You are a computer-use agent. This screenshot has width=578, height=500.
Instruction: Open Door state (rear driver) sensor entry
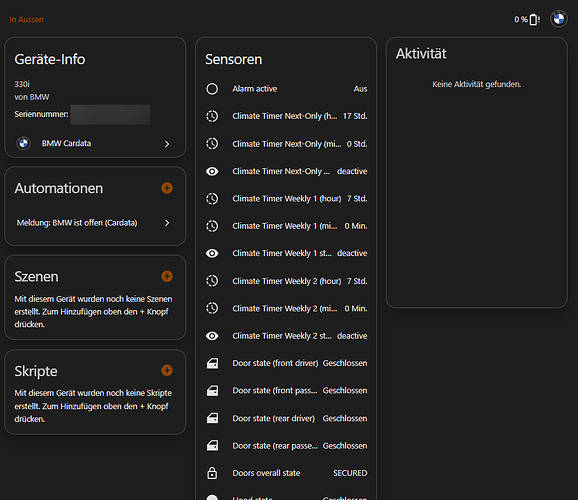click(x=286, y=418)
